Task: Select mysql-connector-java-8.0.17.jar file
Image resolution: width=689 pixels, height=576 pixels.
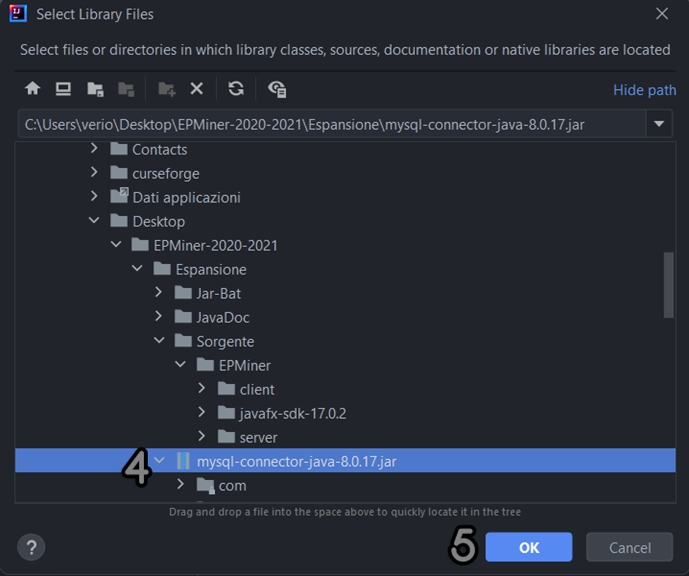Action: tap(345, 461)
